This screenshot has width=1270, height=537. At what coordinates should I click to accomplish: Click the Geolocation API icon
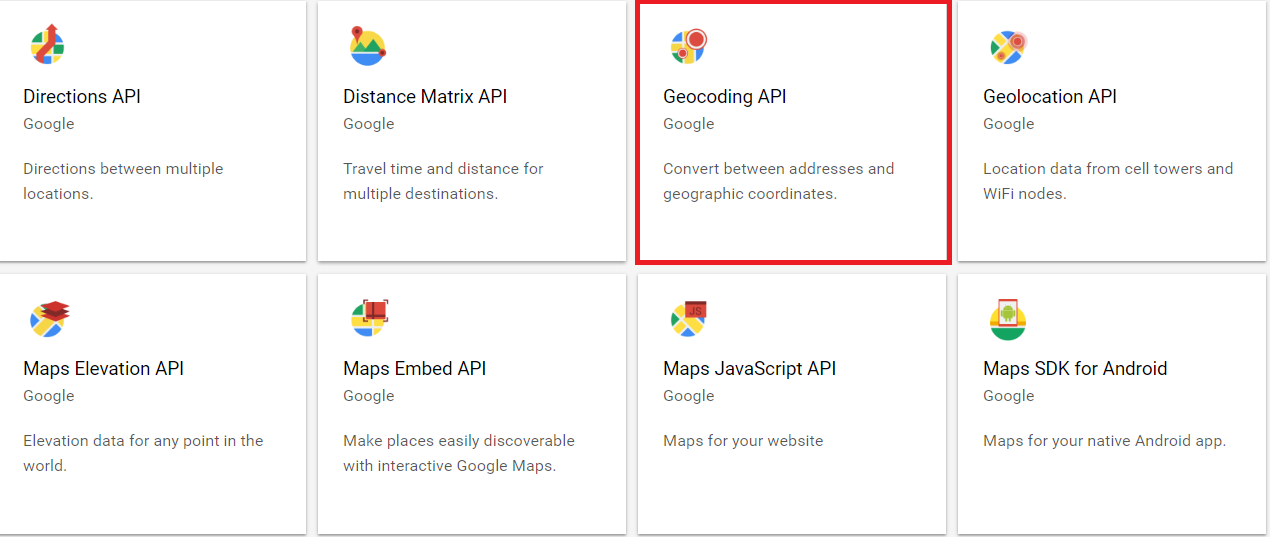(x=1008, y=46)
